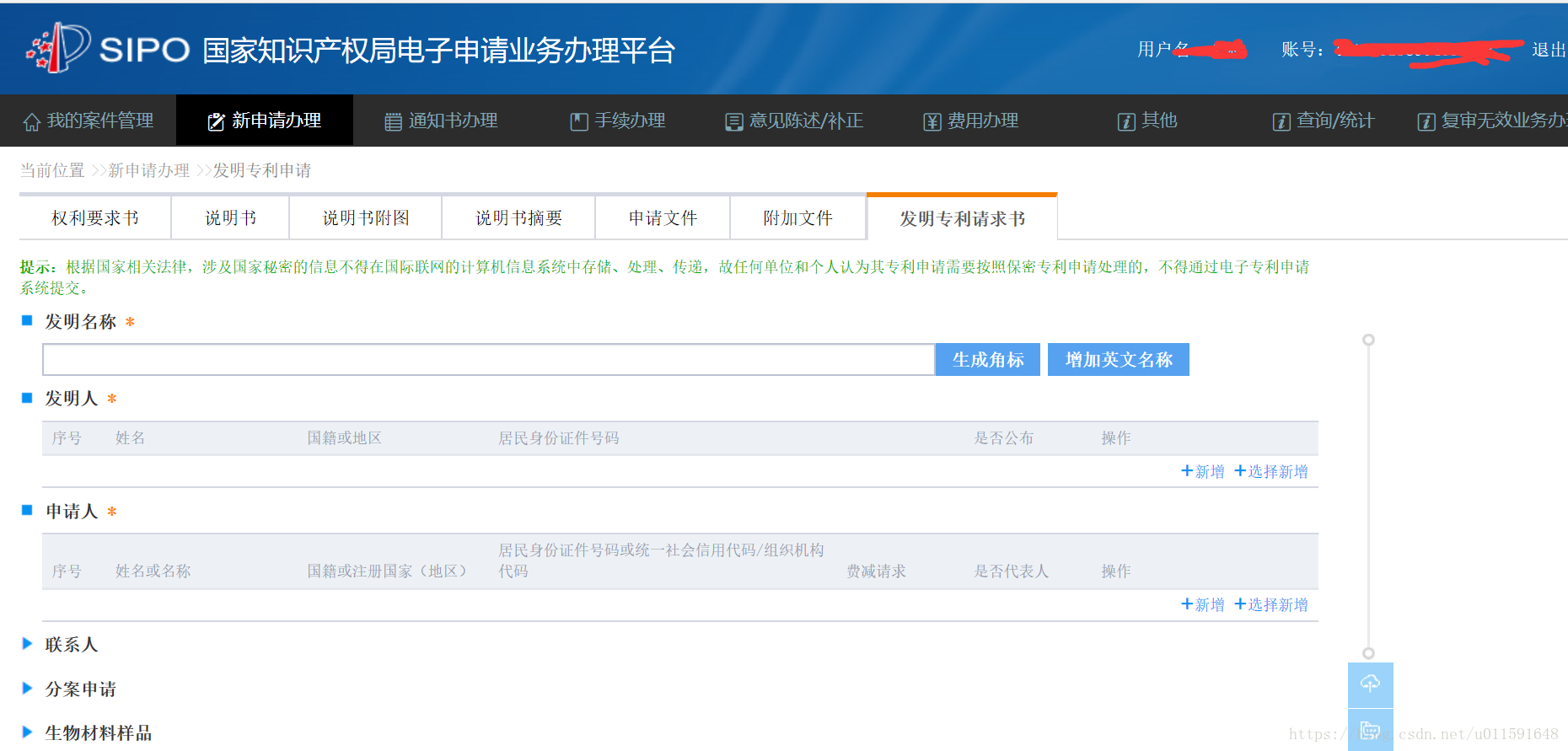
Task: Switch to 附加文件 tab
Action: tap(797, 218)
